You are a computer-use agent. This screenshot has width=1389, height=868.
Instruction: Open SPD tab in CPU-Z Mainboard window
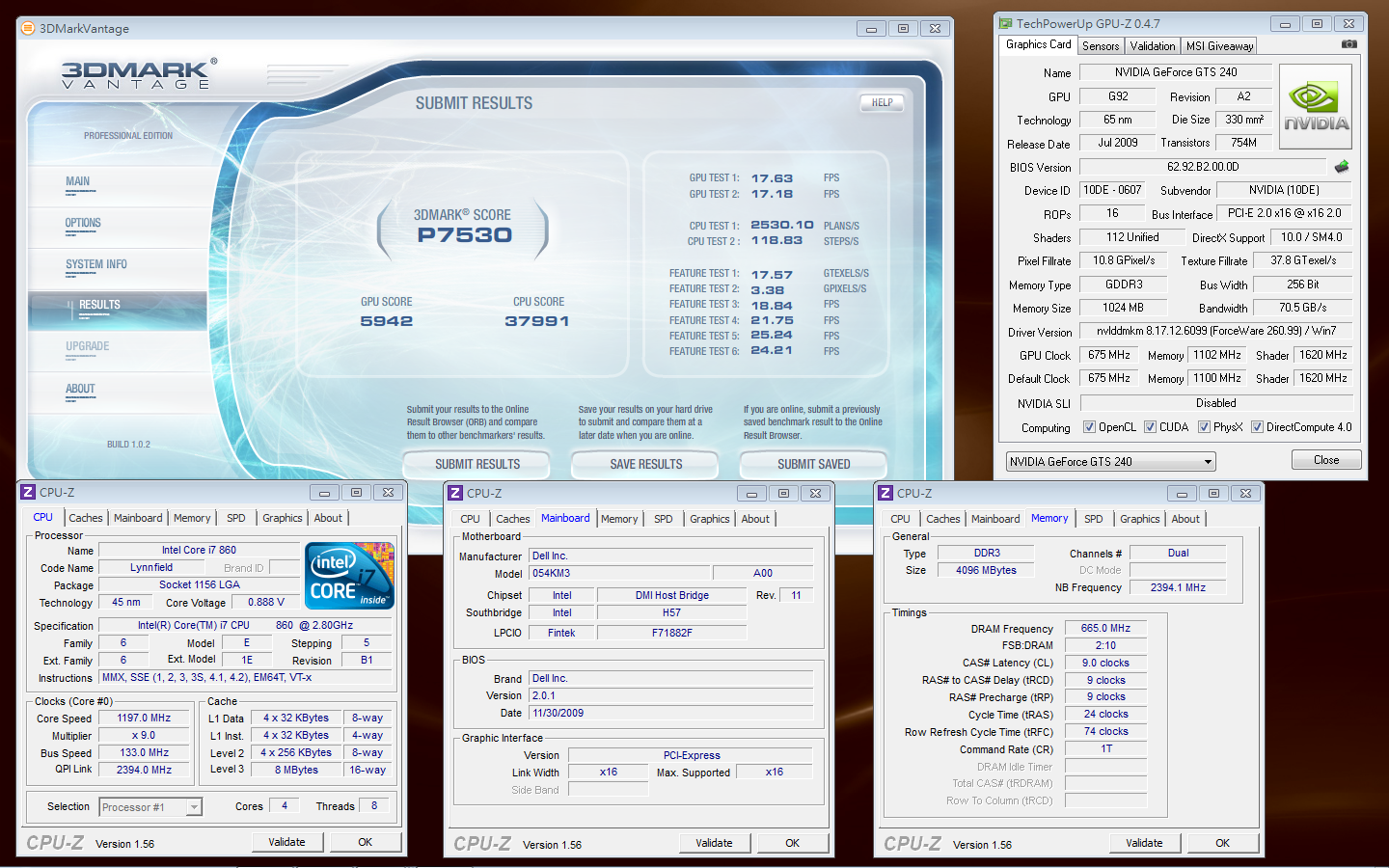(x=663, y=519)
